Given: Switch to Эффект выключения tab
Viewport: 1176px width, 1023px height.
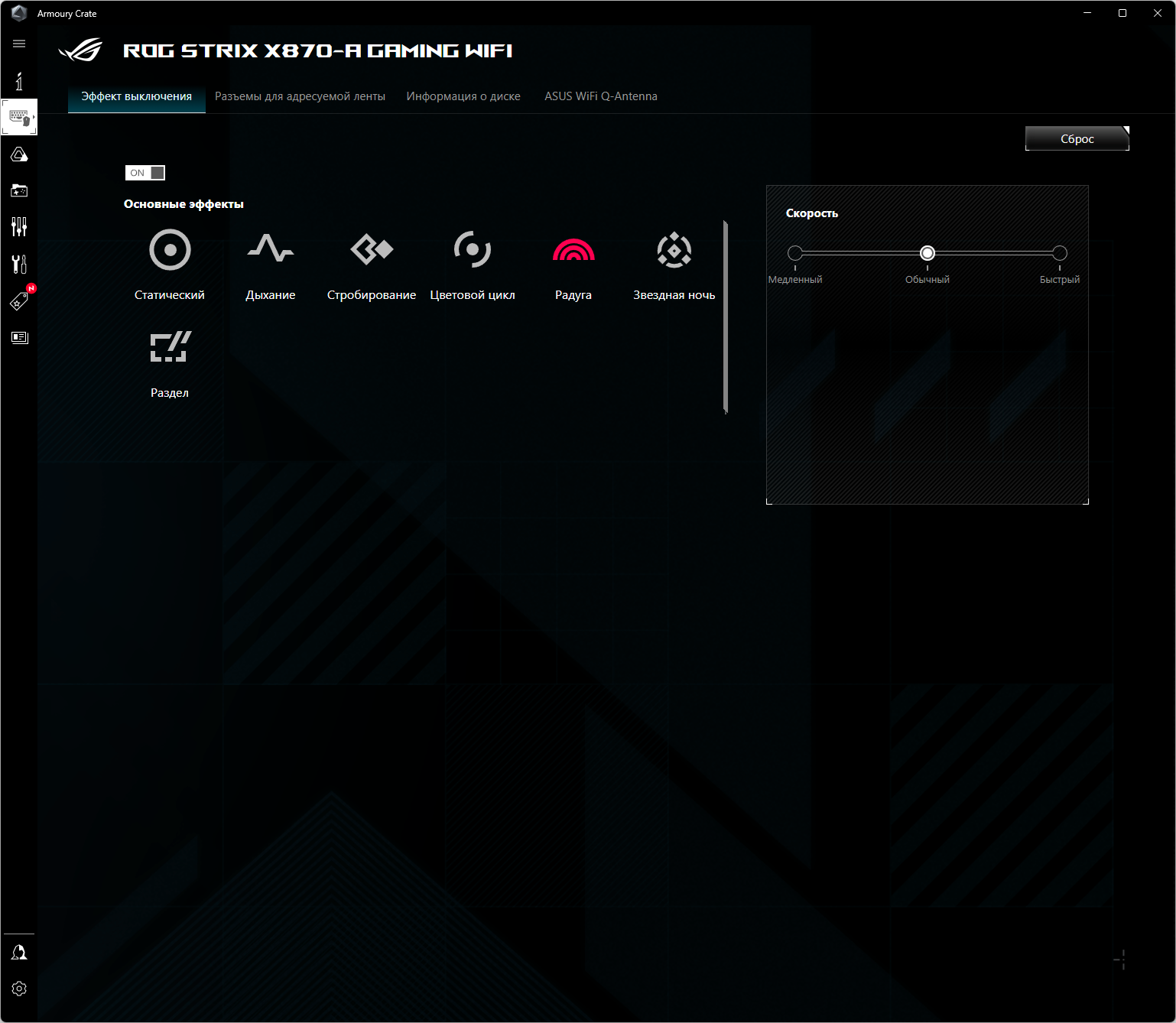Looking at the screenshot, I should click(137, 96).
